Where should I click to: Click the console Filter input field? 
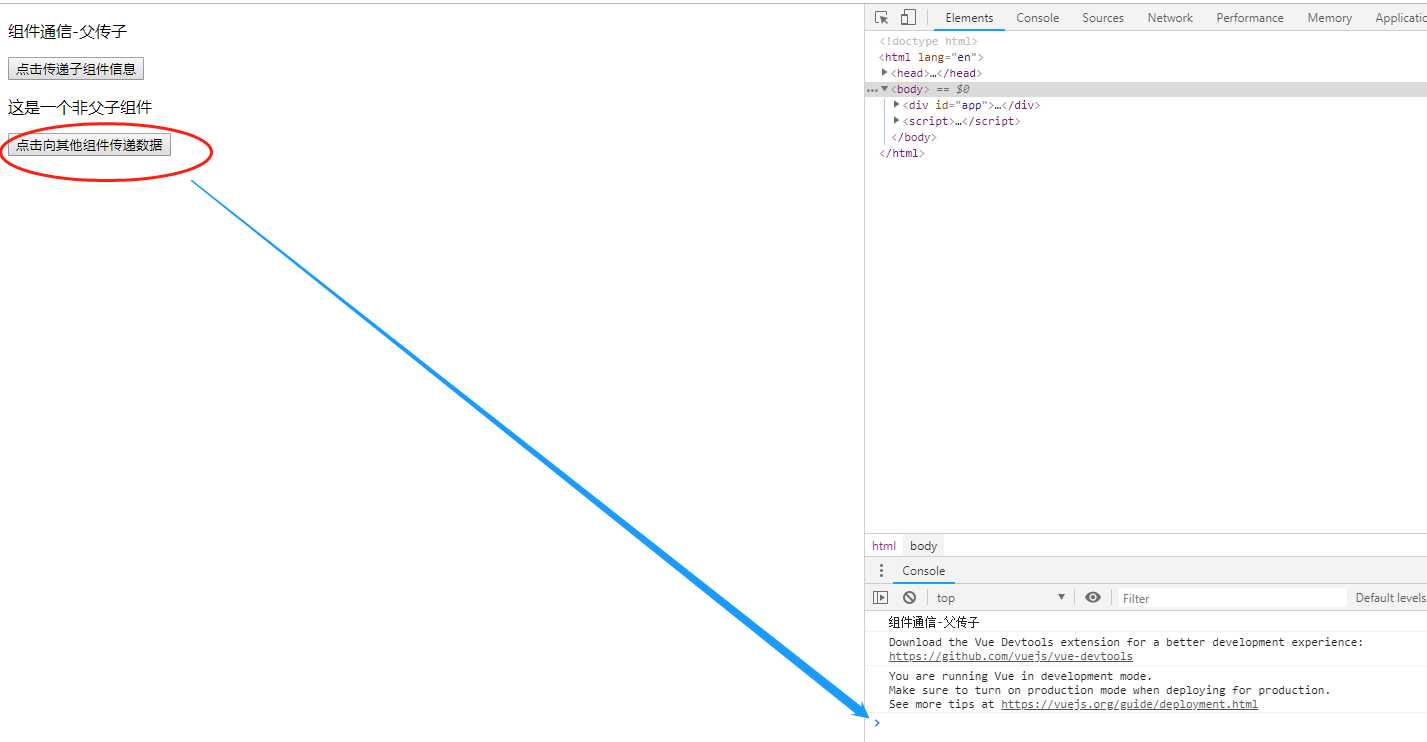1232,598
